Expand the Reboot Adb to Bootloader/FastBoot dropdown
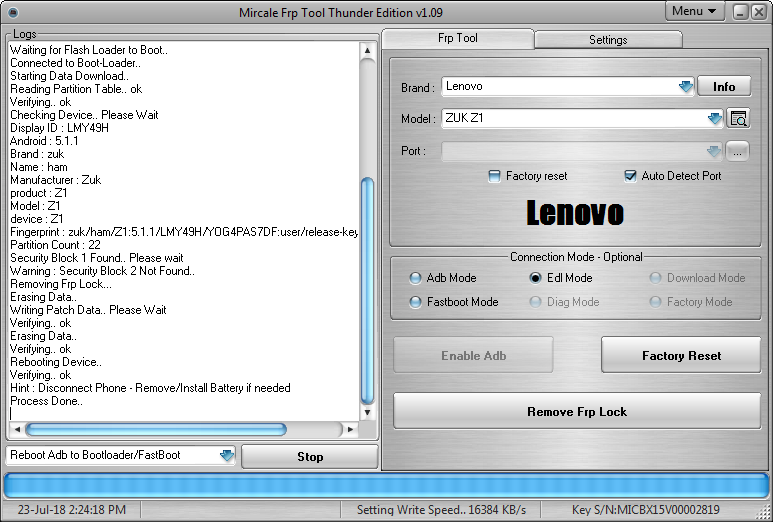Image resolution: width=773 pixels, height=522 pixels. pyautogui.click(x=226, y=455)
